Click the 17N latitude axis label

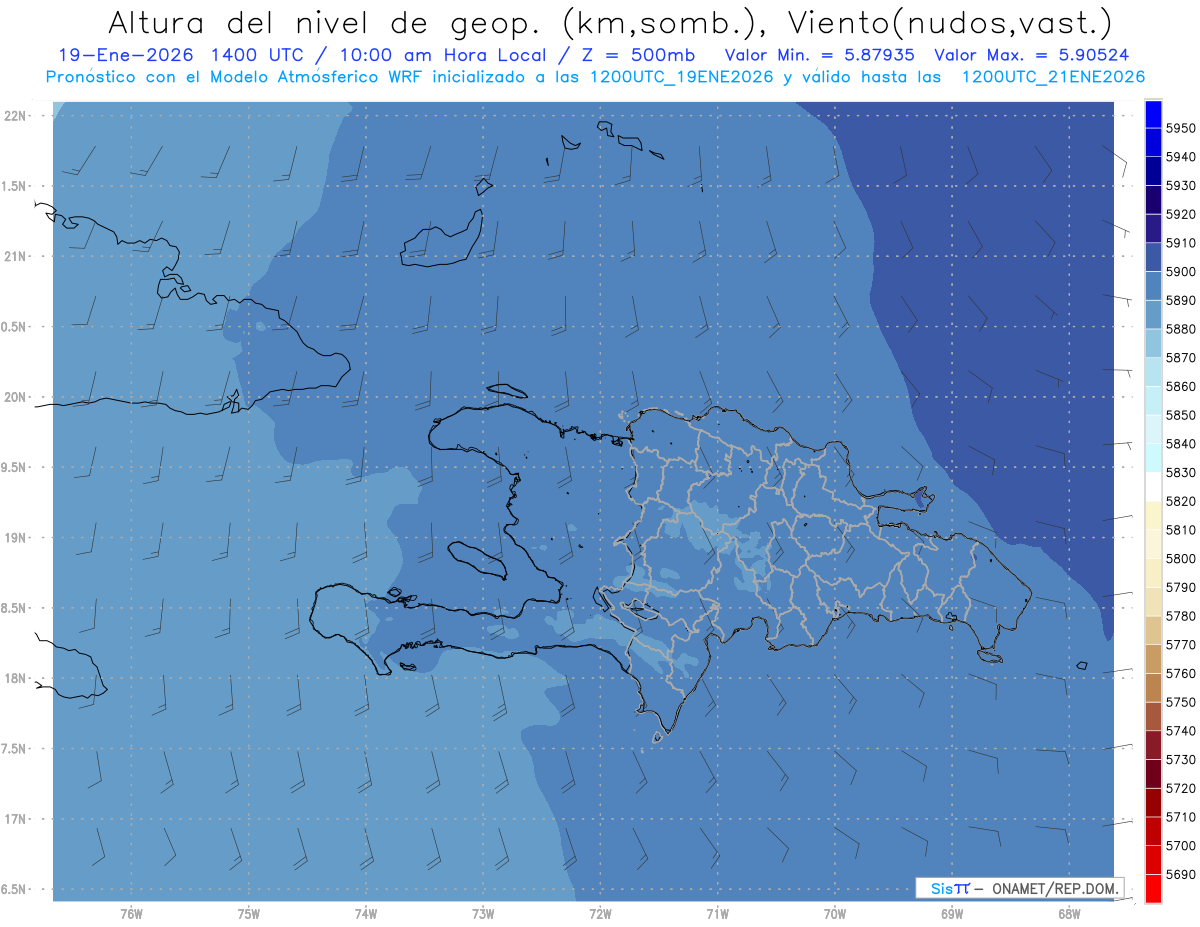(x=15, y=820)
